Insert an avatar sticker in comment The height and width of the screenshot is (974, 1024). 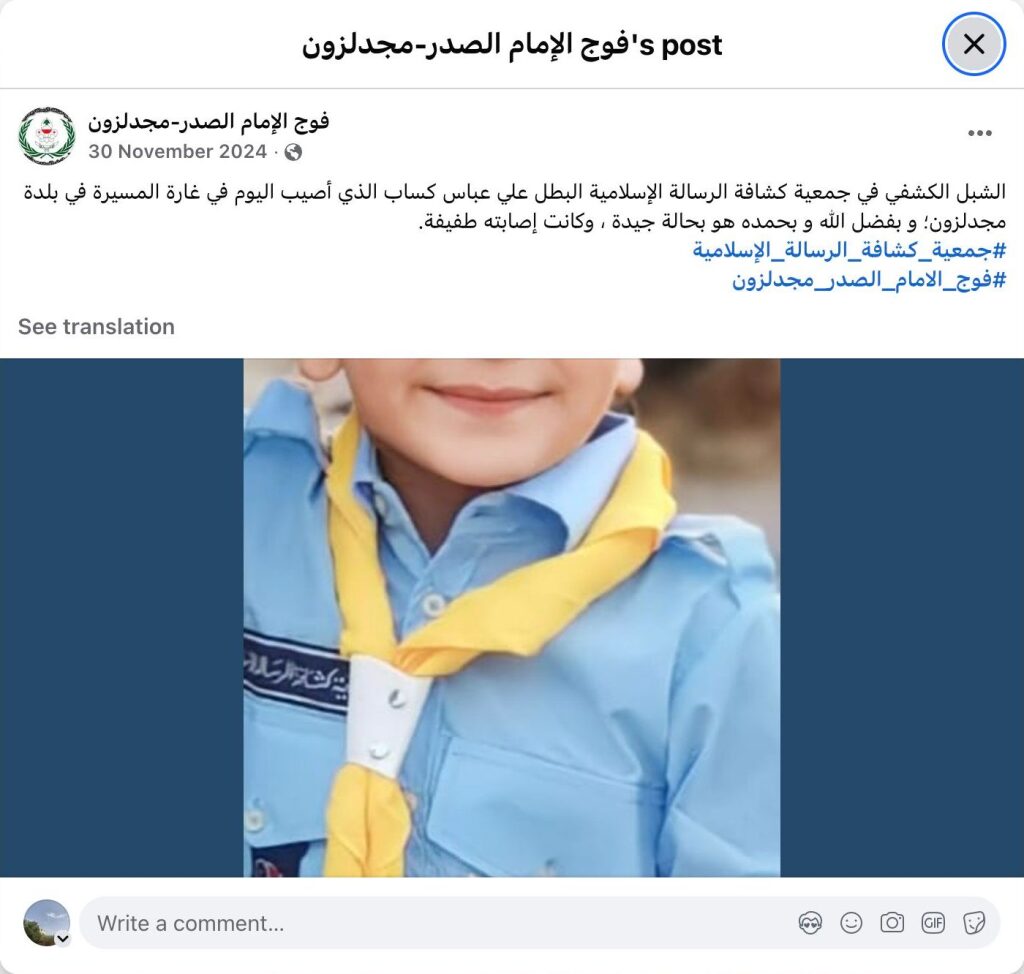810,923
